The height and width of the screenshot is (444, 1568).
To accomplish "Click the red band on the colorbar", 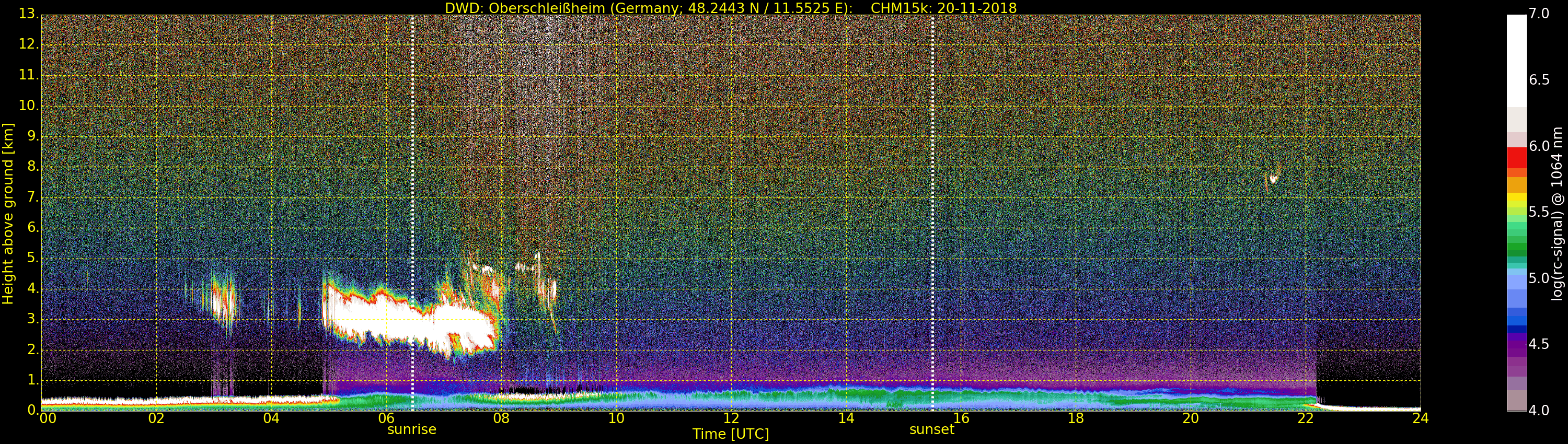I will coord(1516,157).
